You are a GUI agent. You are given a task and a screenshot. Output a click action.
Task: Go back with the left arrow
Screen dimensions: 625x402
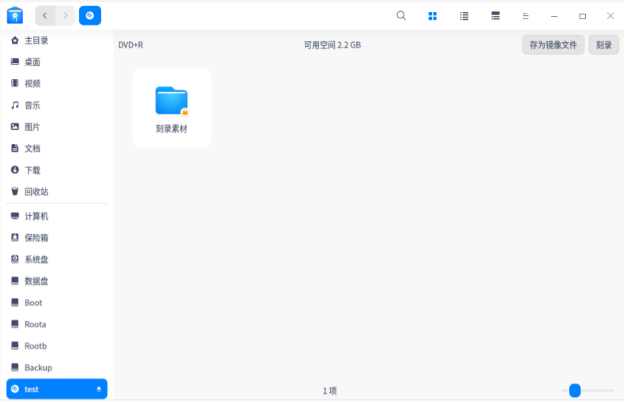tap(45, 16)
